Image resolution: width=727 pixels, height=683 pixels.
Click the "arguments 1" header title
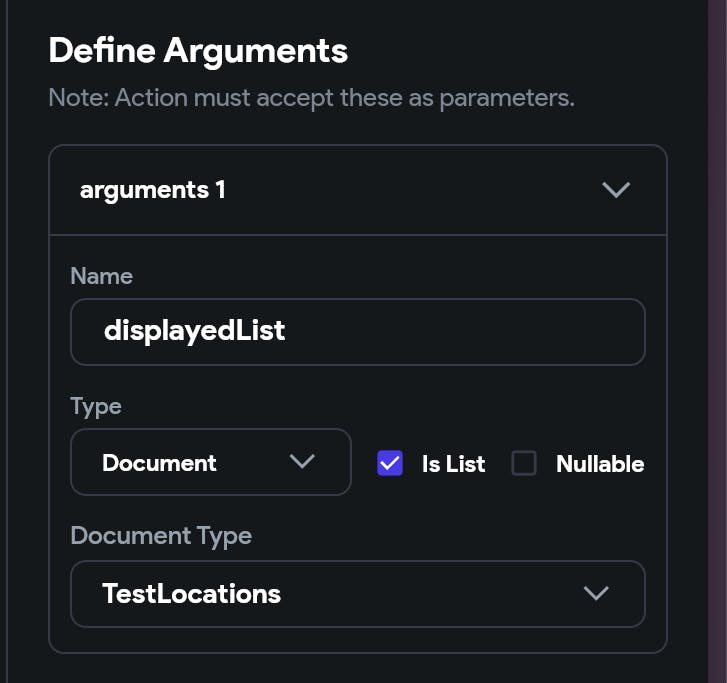(152, 190)
